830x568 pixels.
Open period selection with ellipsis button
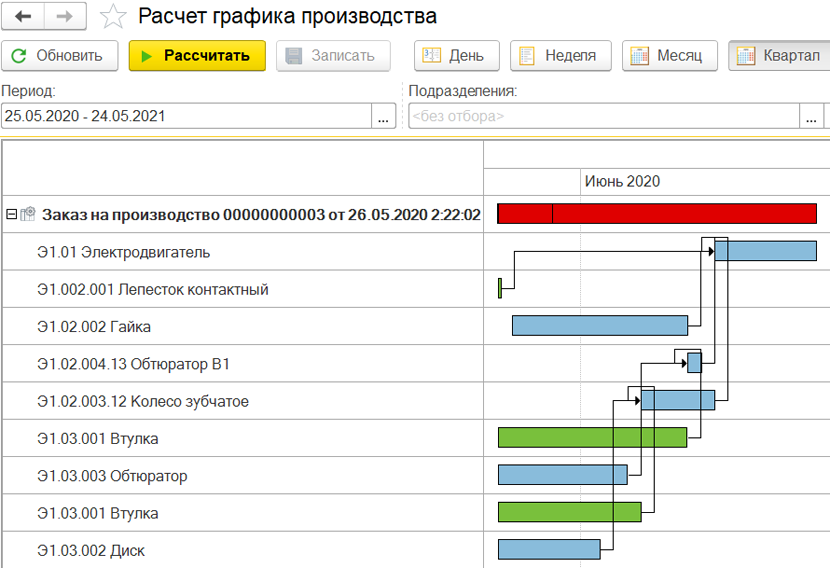click(383, 116)
